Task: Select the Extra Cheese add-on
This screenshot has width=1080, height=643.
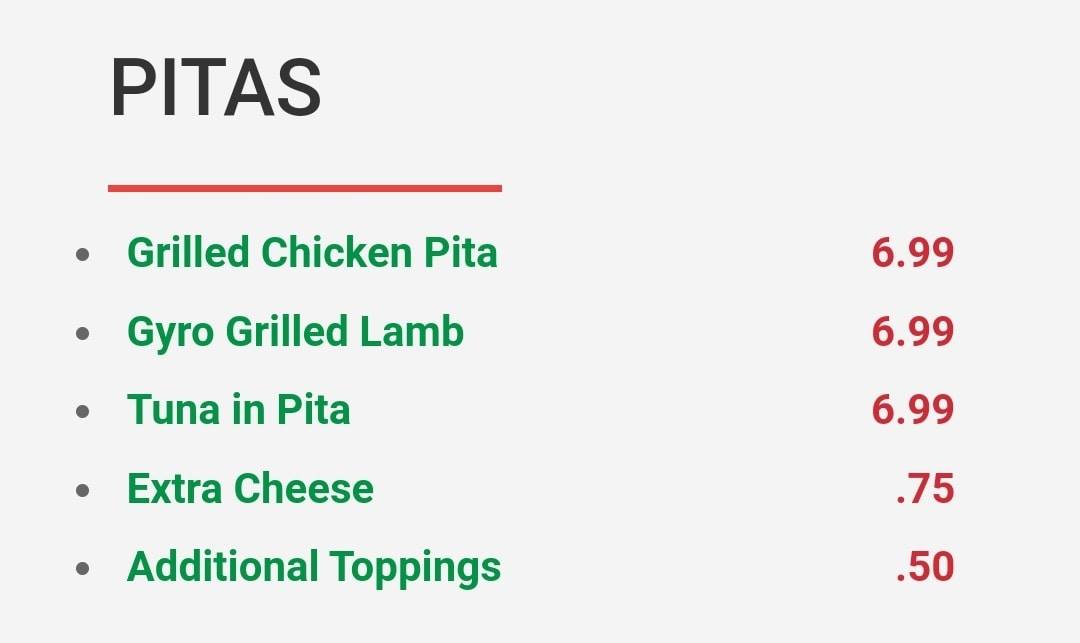Action: 250,489
